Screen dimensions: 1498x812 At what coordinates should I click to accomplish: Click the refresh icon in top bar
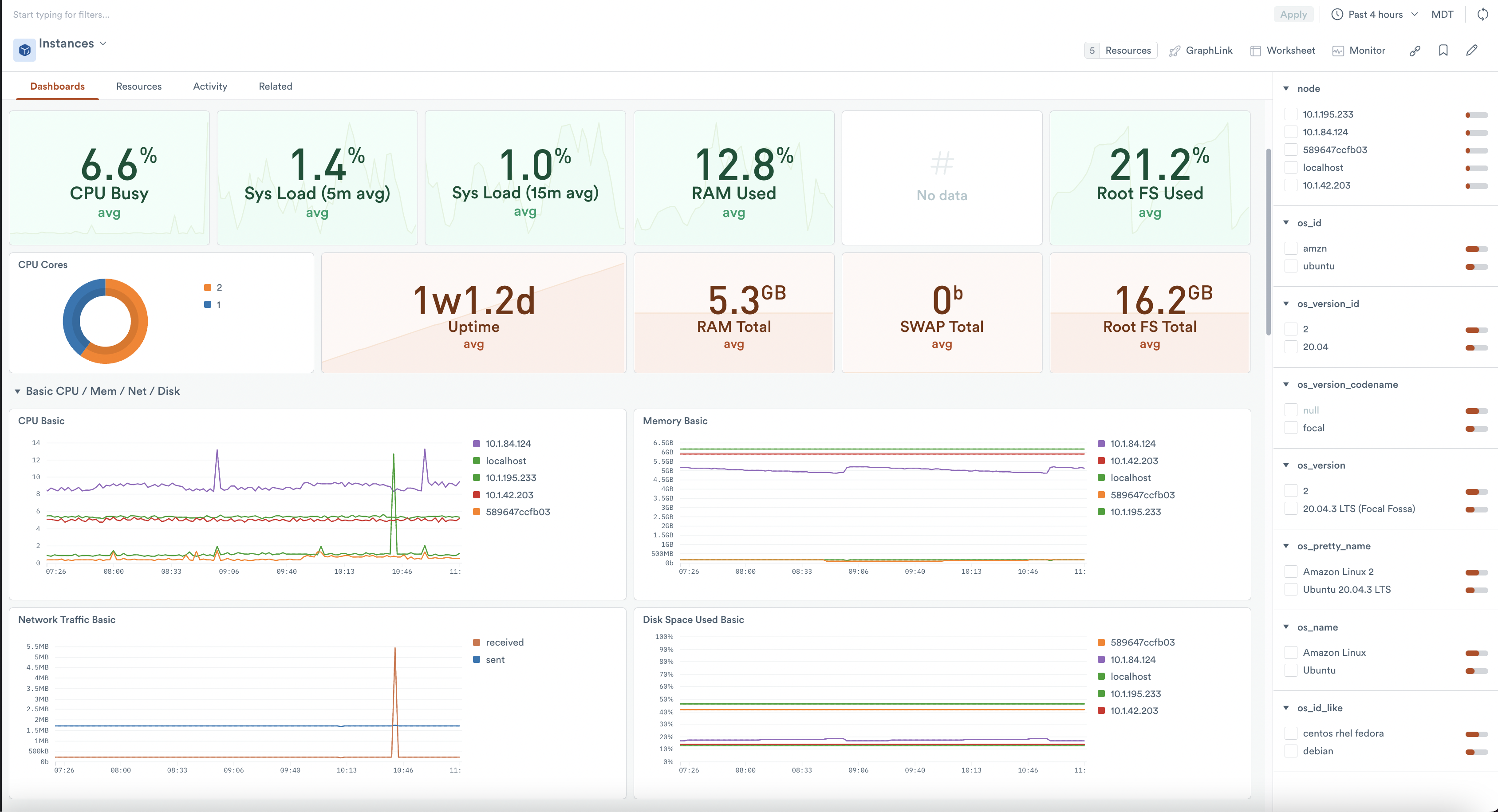pos(1482,15)
